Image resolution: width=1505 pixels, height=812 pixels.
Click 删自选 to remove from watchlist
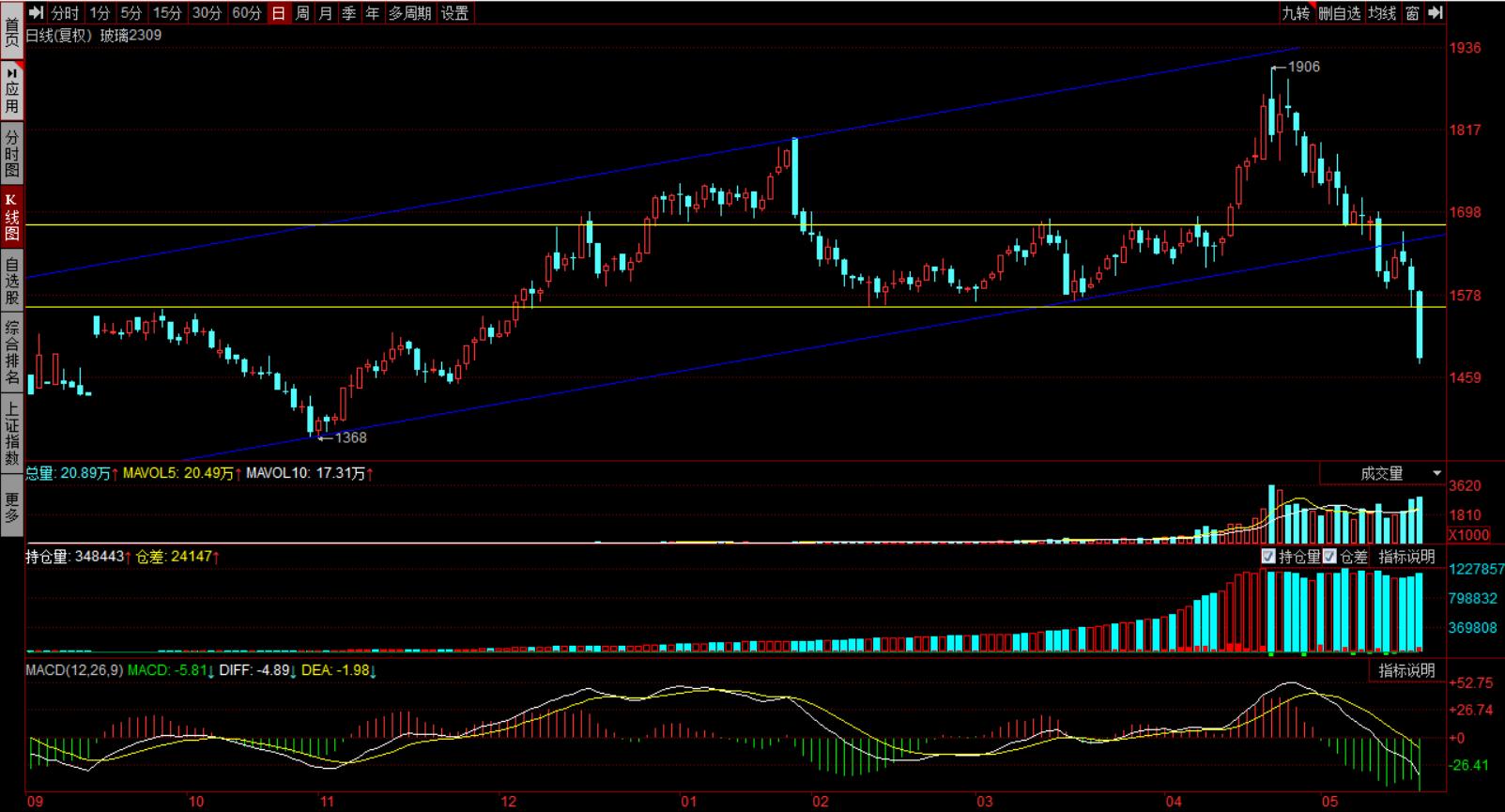coord(1340,13)
